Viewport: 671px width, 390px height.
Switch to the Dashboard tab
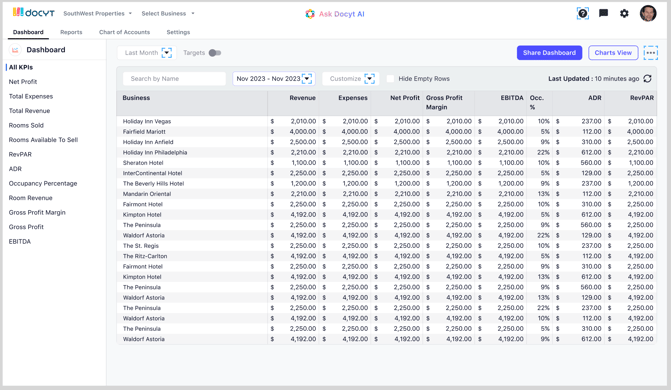28,32
